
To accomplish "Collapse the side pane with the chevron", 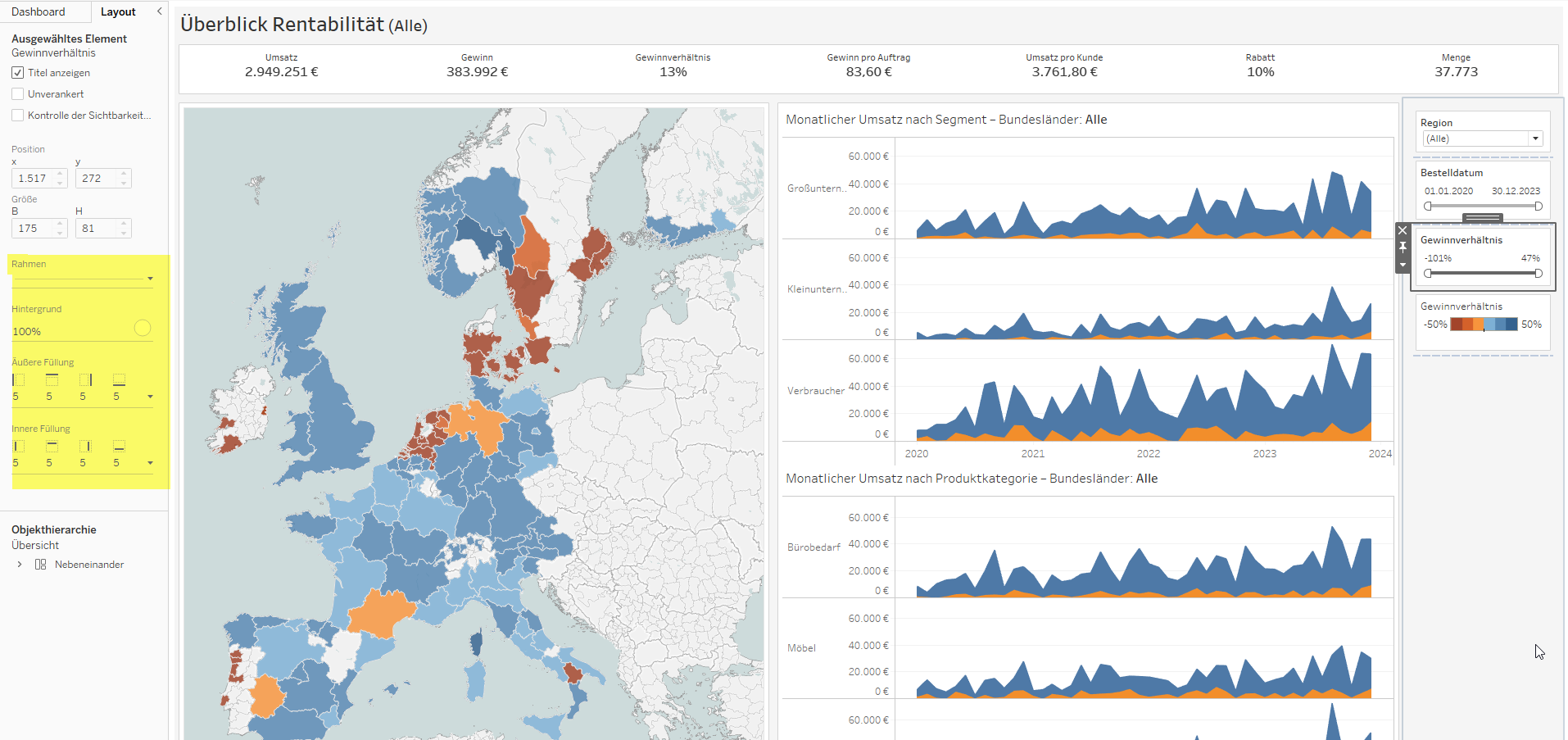I will coord(160,11).
